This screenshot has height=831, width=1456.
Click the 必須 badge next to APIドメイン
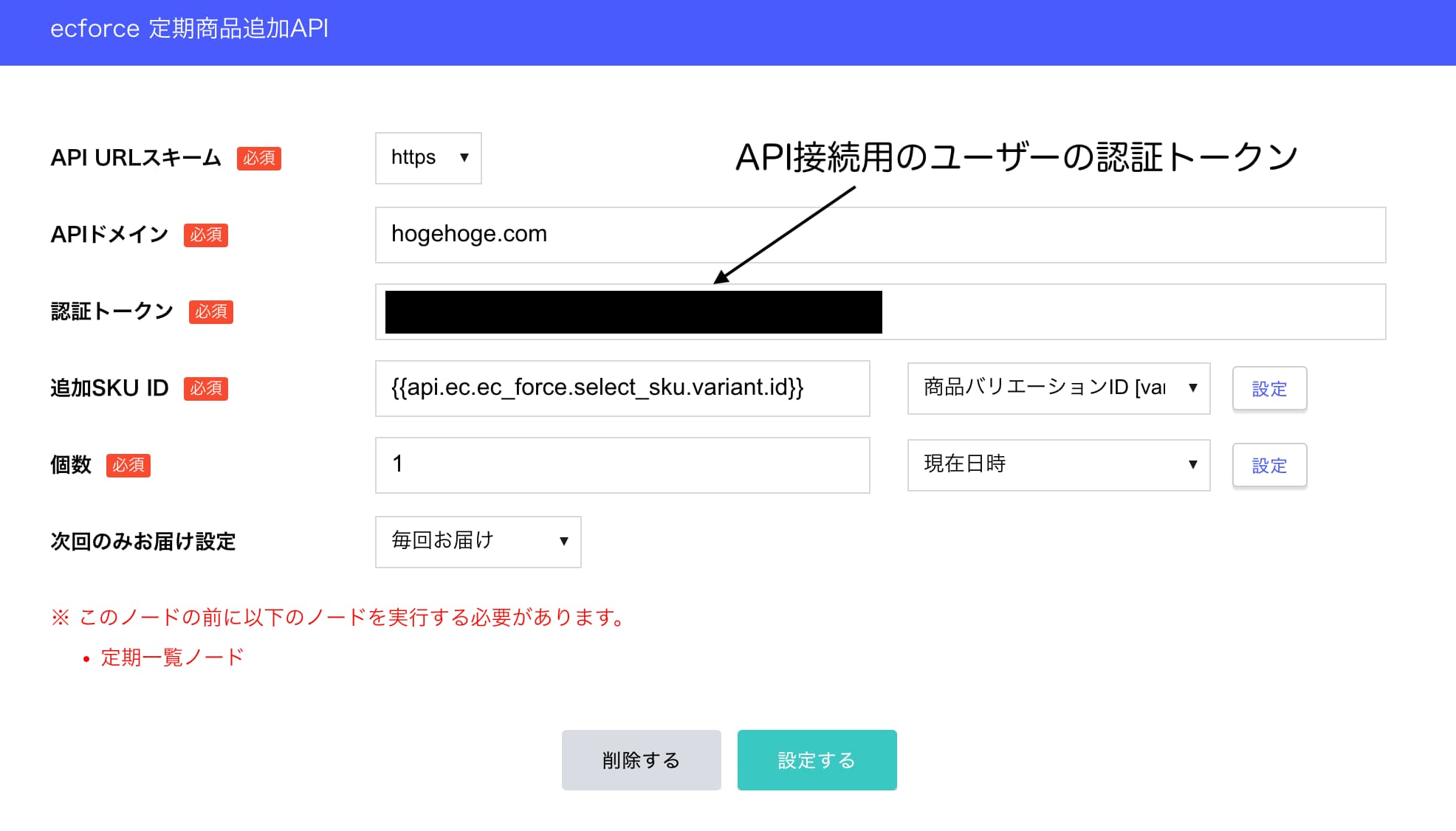pyautogui.click(x=205, y=235)
